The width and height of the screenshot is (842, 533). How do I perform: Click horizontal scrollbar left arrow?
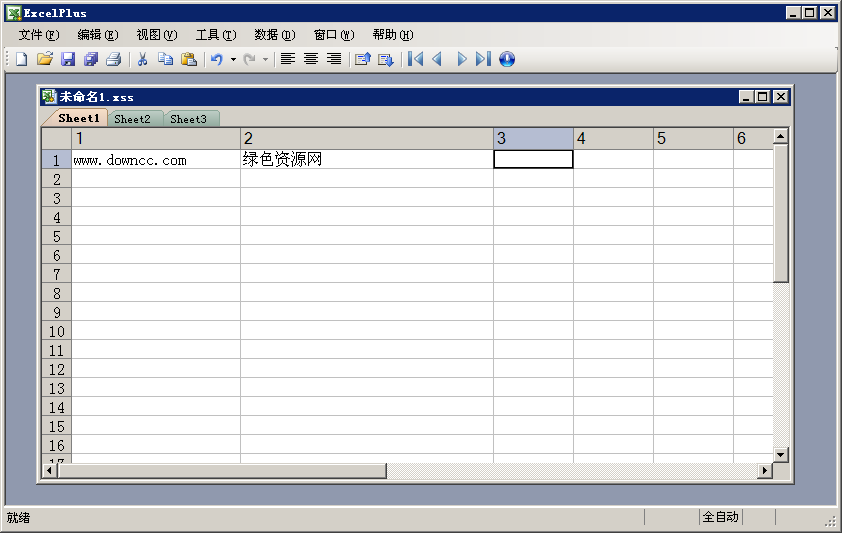click(49, 471)
